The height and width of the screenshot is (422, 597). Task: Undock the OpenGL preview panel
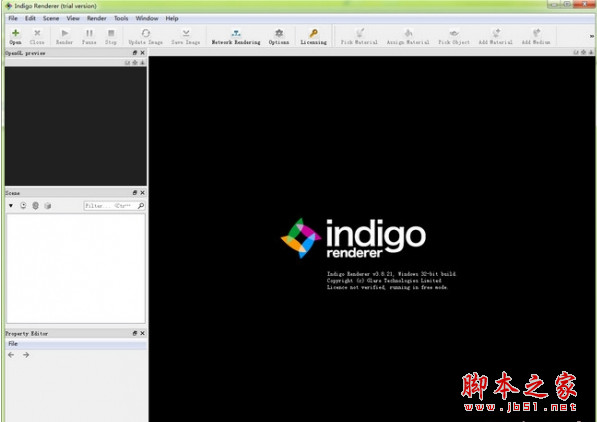pyautogui.click(x=135, y=53)
